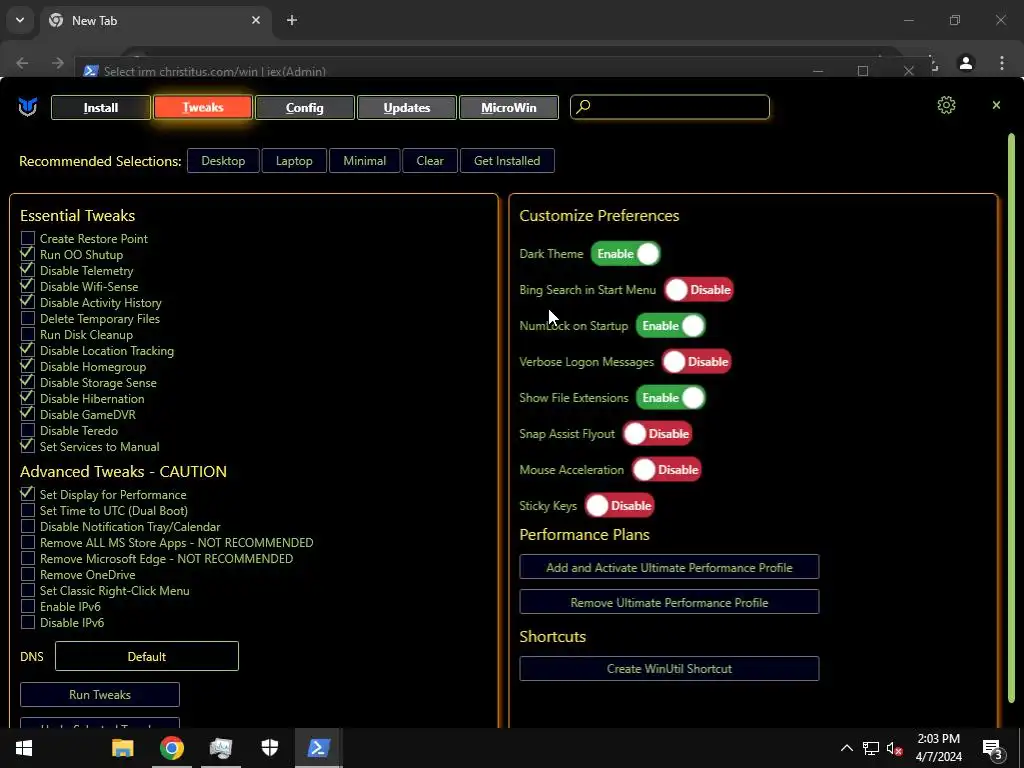Check Remove OneDrive

(x=27, y=575)
